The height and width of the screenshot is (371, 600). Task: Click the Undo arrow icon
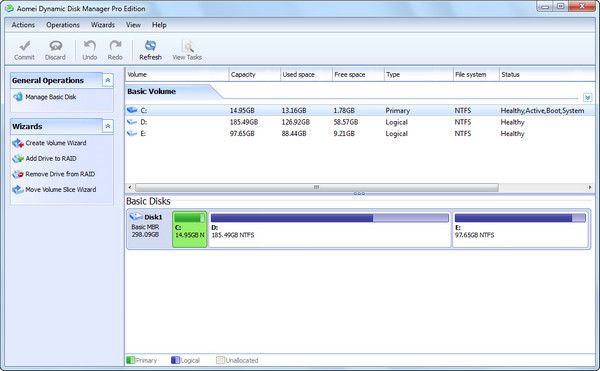[90, 46]
